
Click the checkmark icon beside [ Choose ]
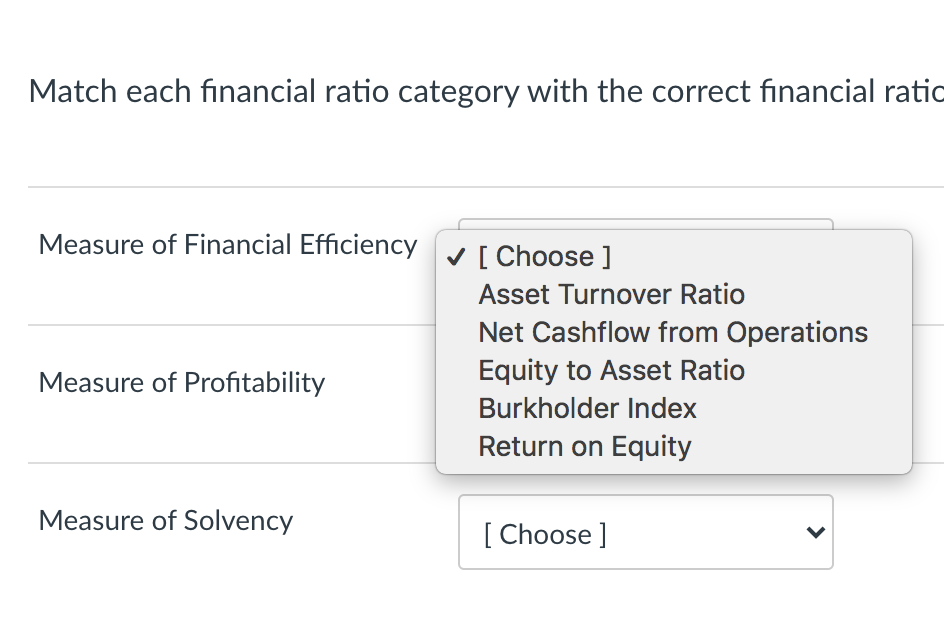coord(456,257)
